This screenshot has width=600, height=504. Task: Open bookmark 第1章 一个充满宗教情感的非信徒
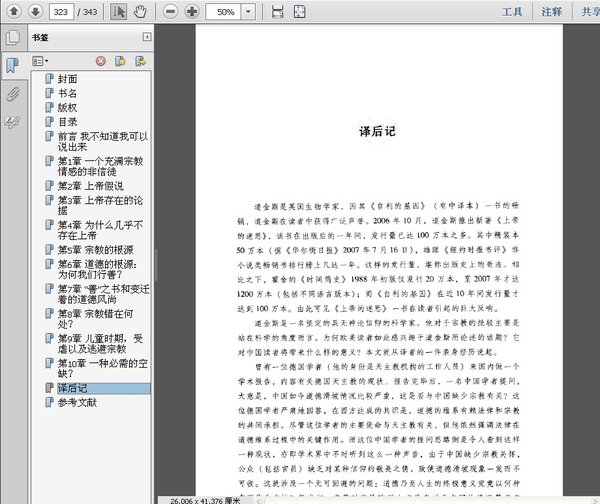pos(101,166)
